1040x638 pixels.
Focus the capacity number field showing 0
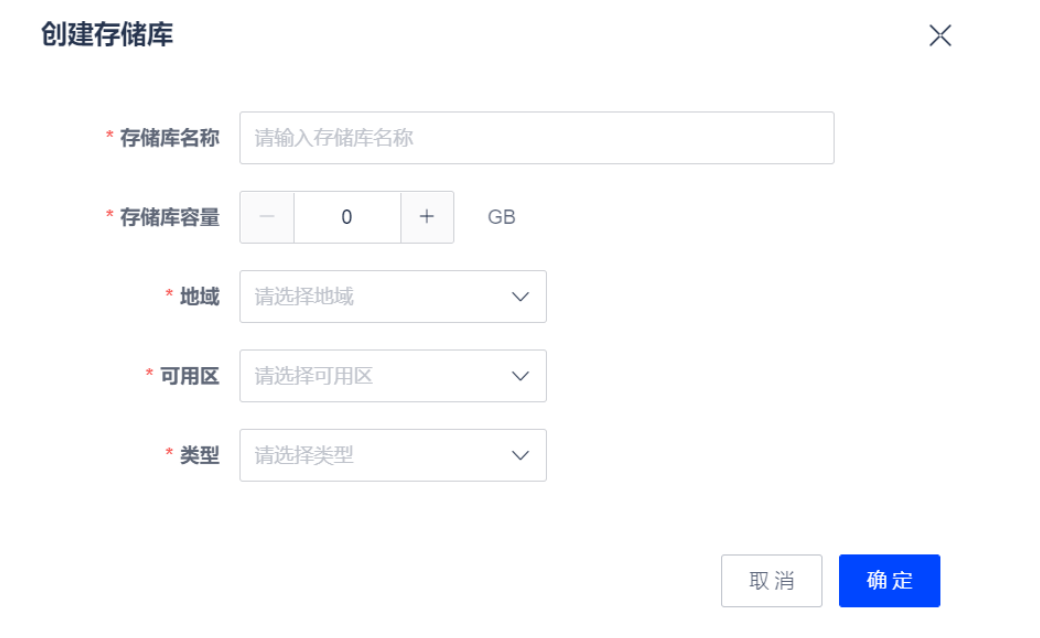coord(347,217)
